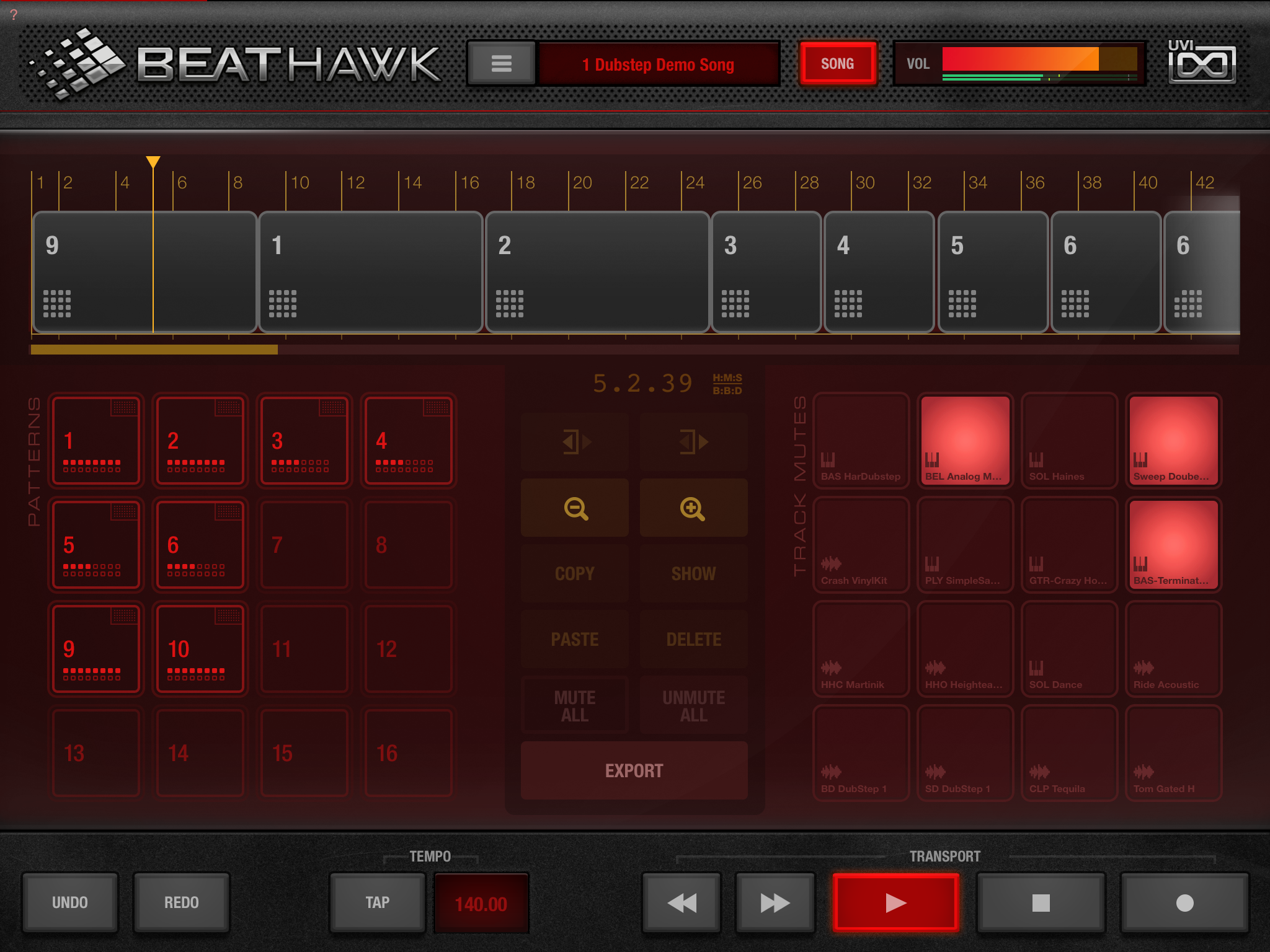Image resolution: width=1270 pixels, height=952 pixels.
Task: Click the BeatHawk logo
Action: 236,63
